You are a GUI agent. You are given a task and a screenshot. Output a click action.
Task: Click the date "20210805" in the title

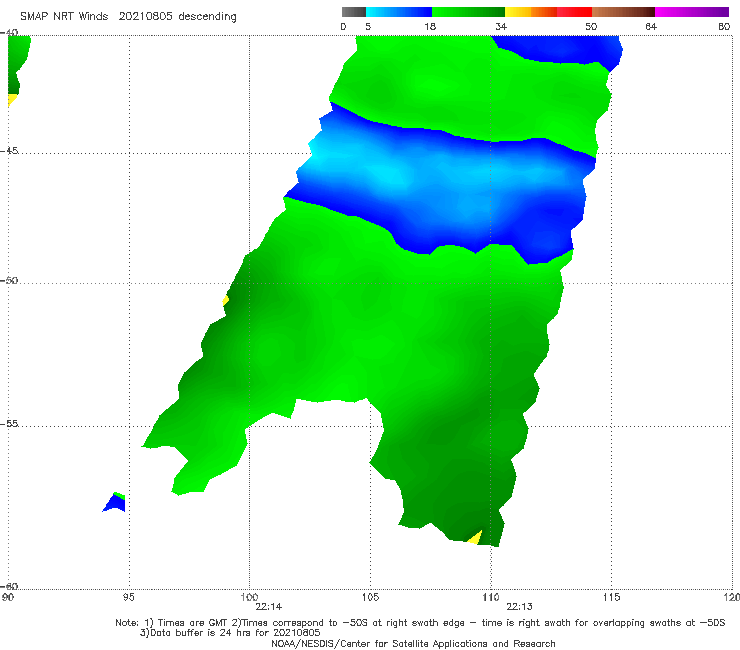tap(145, 17)
